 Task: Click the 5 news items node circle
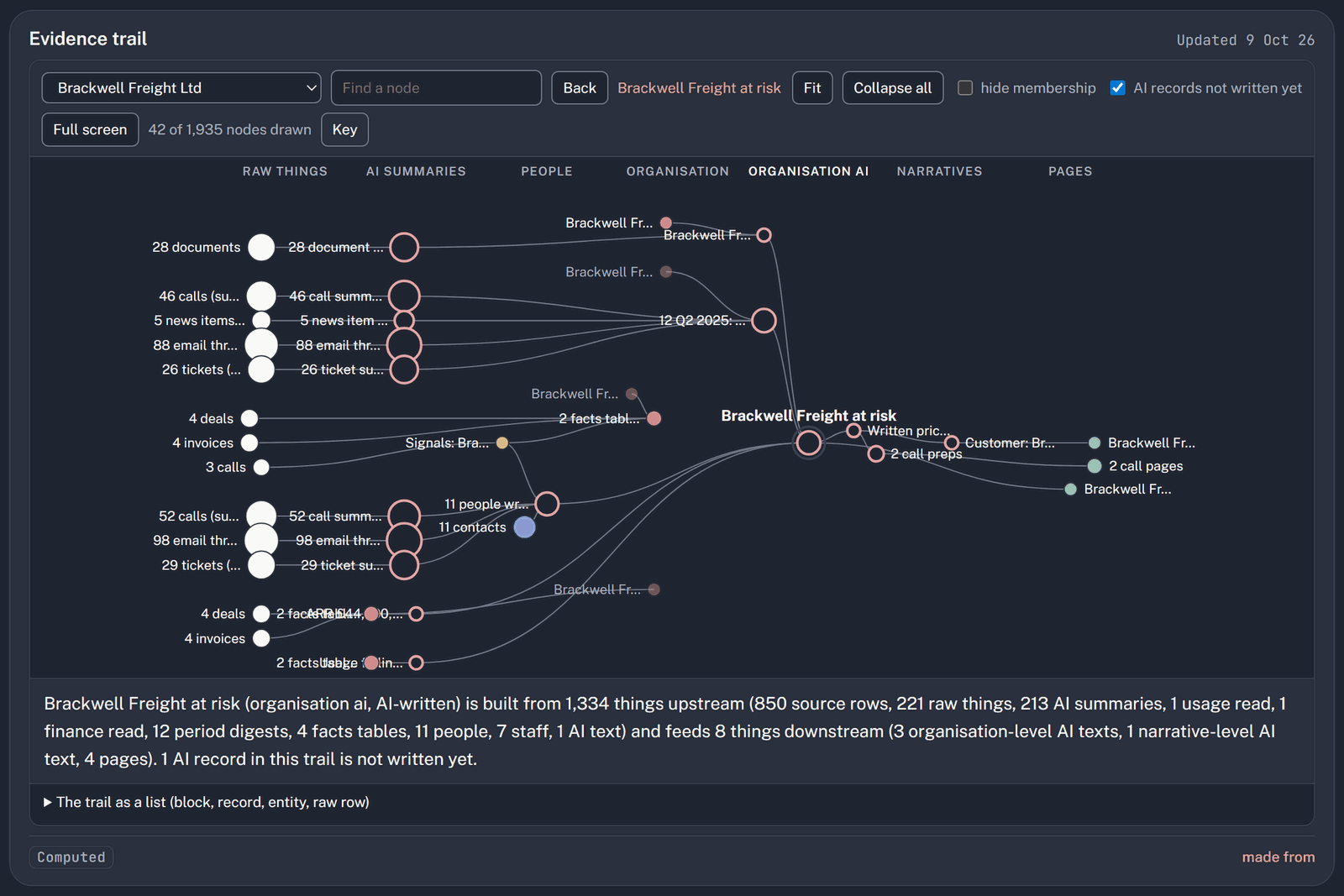coord(261,321)
